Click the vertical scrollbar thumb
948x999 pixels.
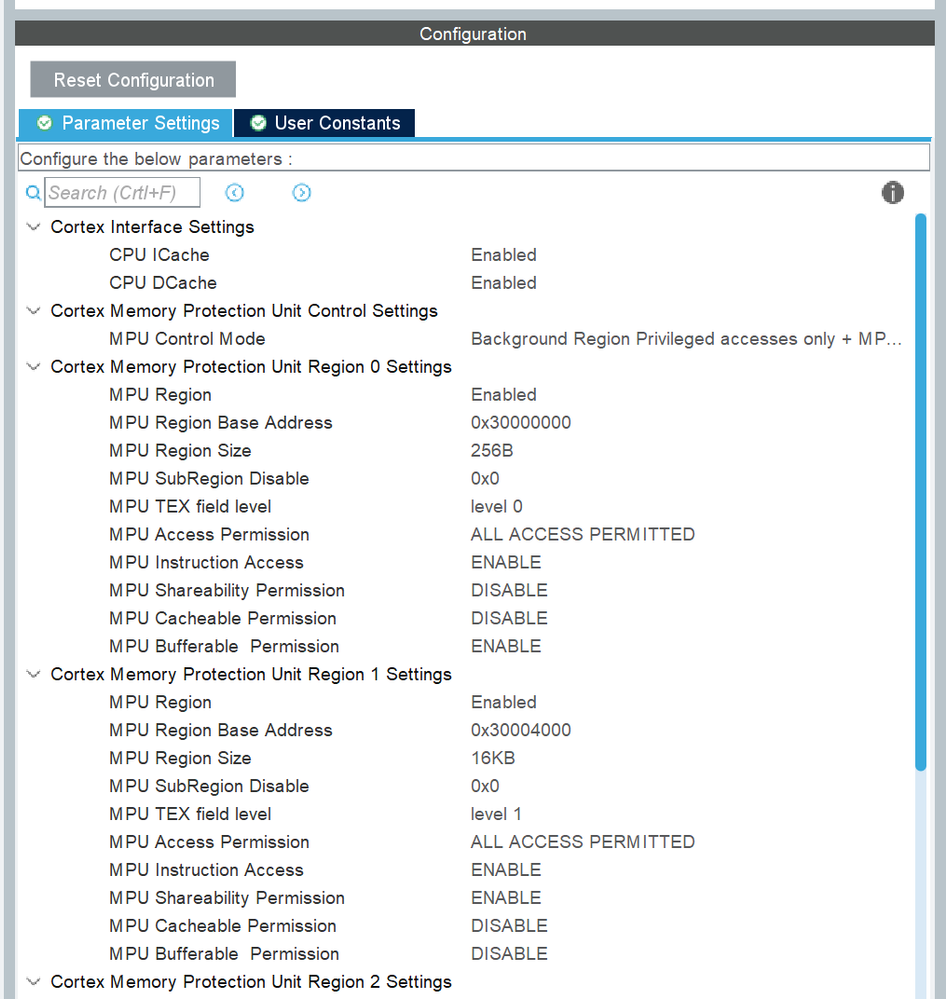pyautogui.click(x=921, y=492)
